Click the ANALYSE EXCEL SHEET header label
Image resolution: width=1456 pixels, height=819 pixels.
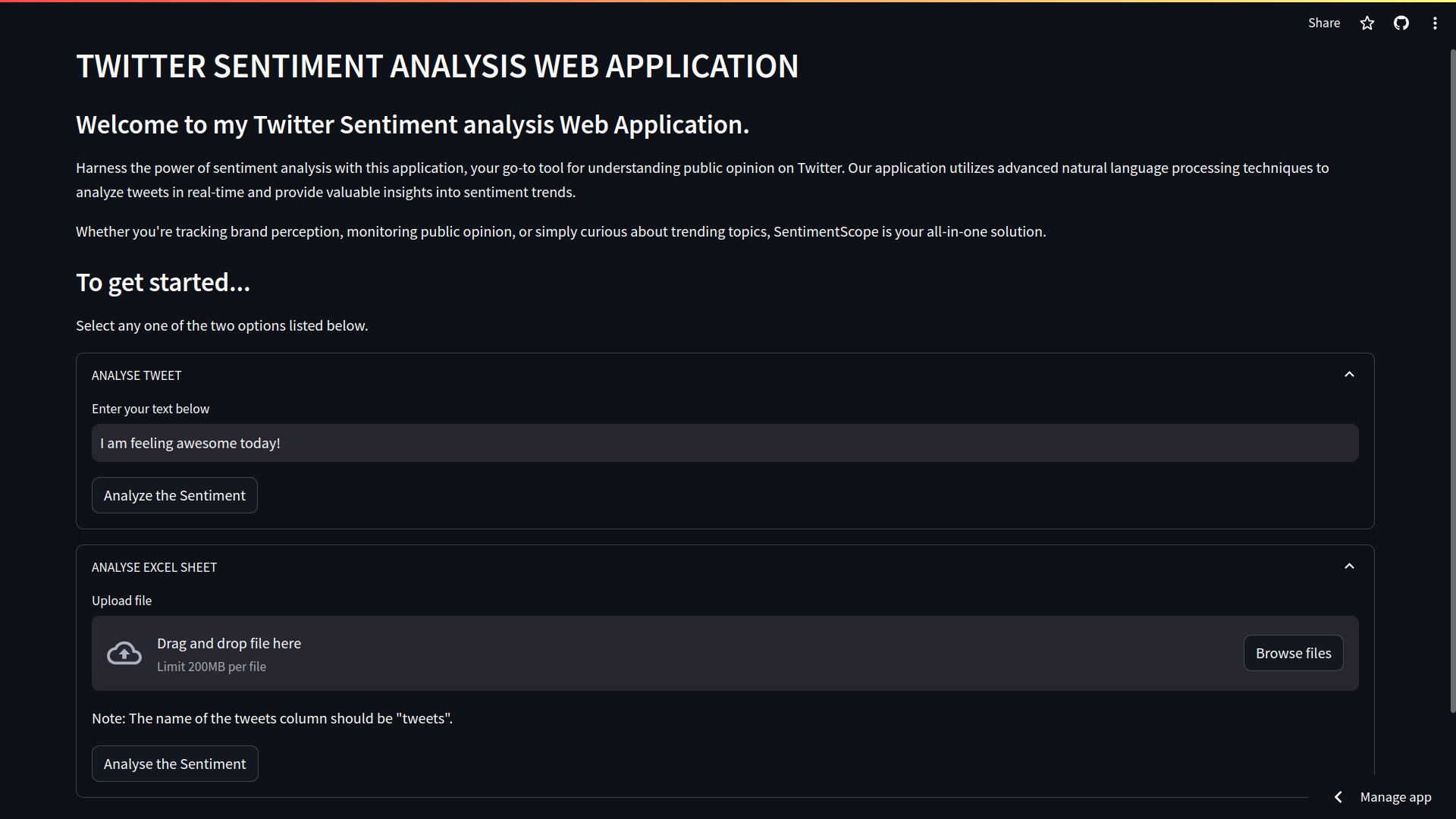[x=154, y=567]
